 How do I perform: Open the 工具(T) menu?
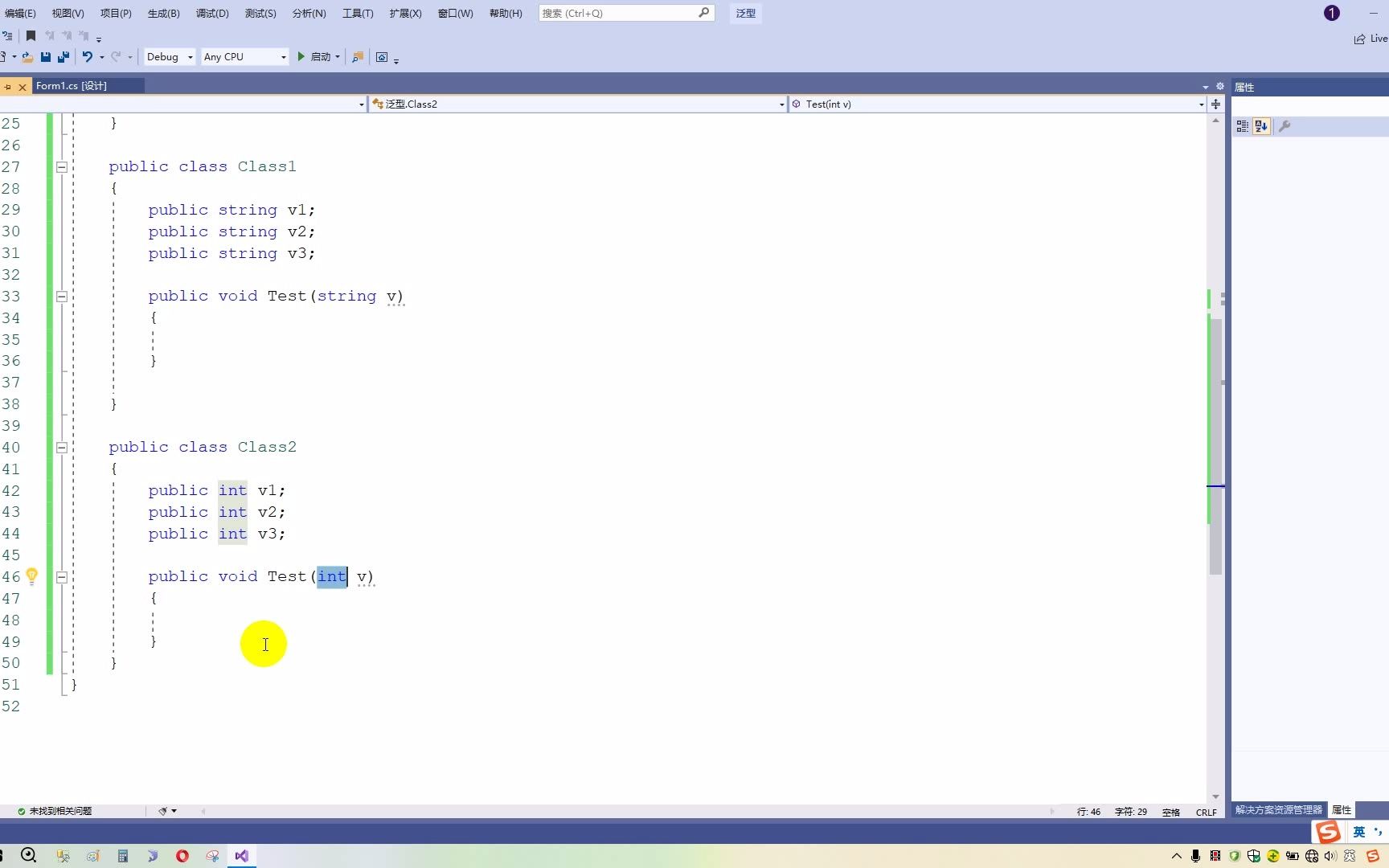(358, 13)
